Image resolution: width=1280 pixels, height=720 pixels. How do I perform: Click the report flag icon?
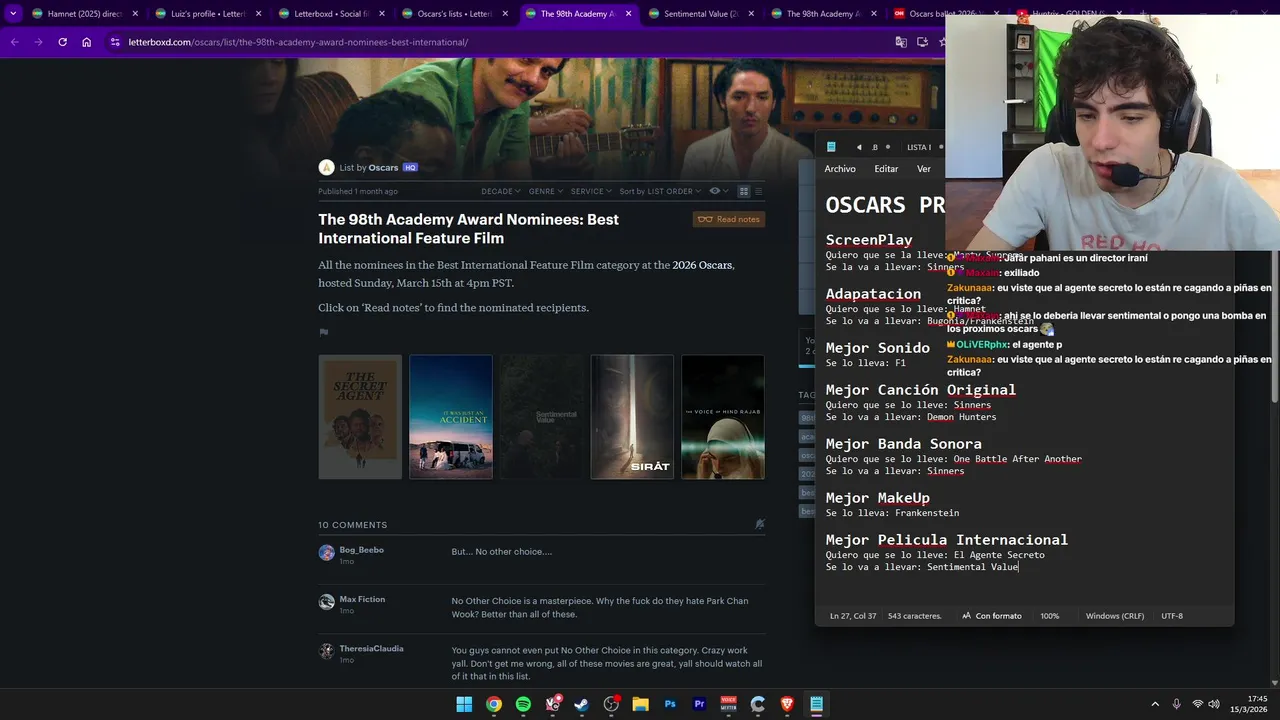point(323,332)
